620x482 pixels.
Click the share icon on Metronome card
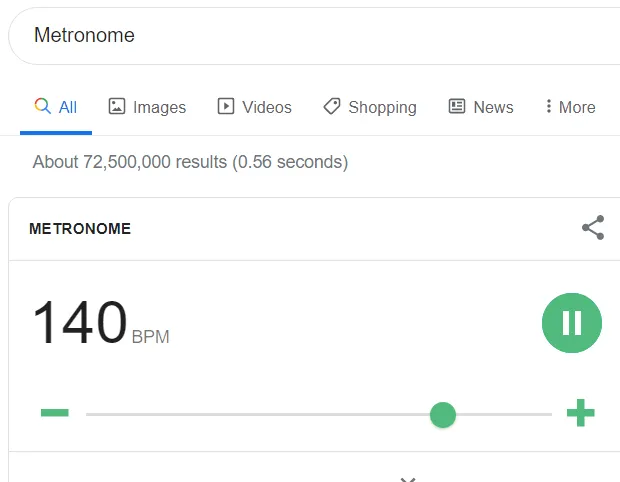pos(593,228)
